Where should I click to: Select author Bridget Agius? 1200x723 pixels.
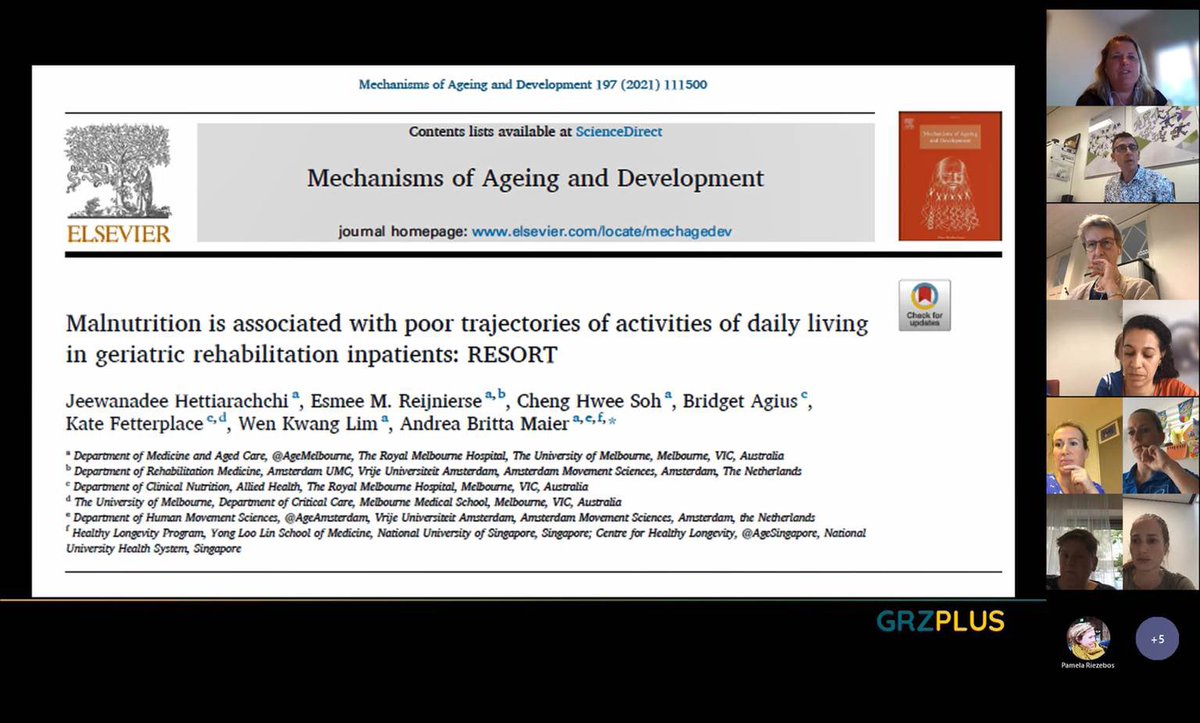pos(740,401)
